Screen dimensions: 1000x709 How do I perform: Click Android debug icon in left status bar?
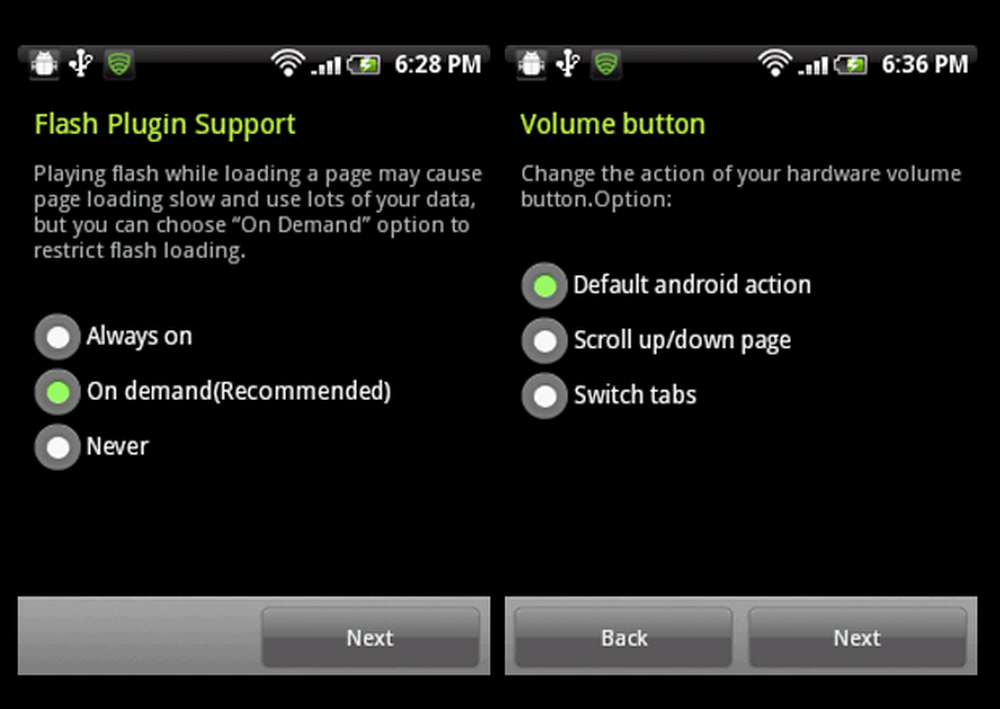click(x=44, y=64)
